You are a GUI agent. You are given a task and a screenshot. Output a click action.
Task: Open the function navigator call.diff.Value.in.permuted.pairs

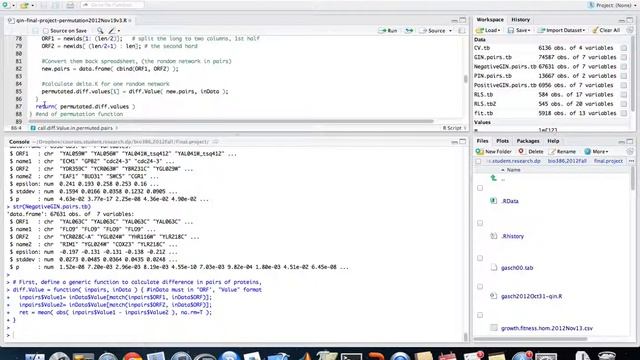(x=74, y=128)
